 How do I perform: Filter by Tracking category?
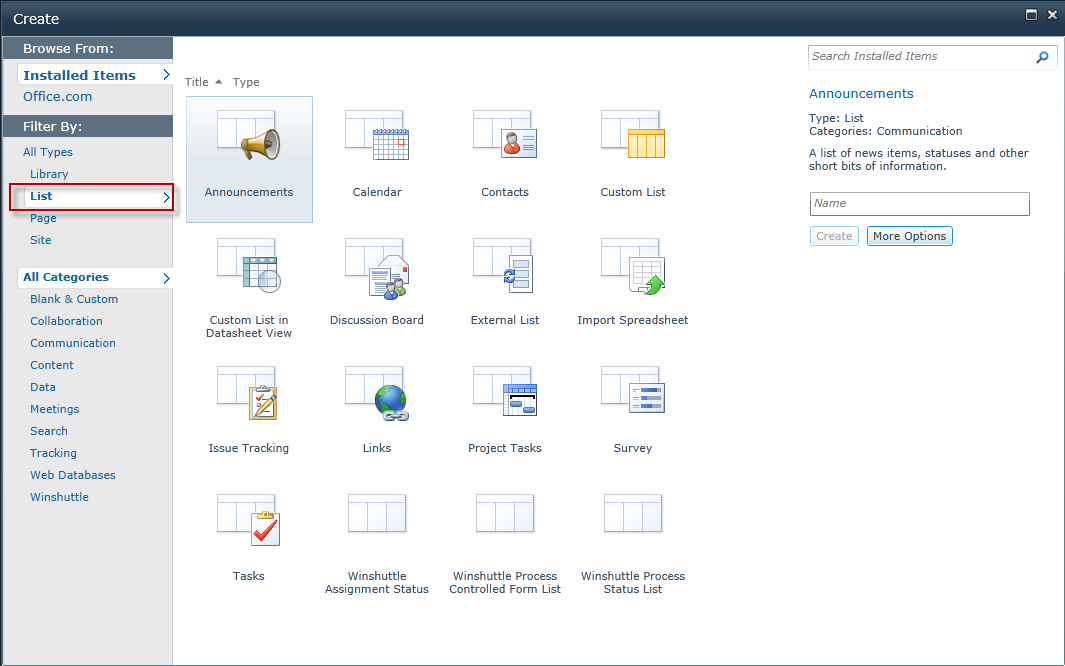pyautogui.click(x=53, y=453)
